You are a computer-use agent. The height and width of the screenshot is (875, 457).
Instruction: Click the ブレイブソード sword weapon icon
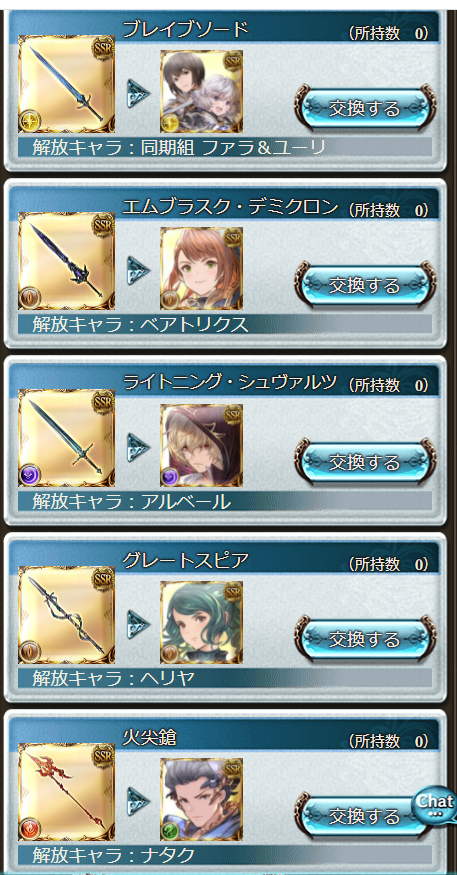click(66, 84)
